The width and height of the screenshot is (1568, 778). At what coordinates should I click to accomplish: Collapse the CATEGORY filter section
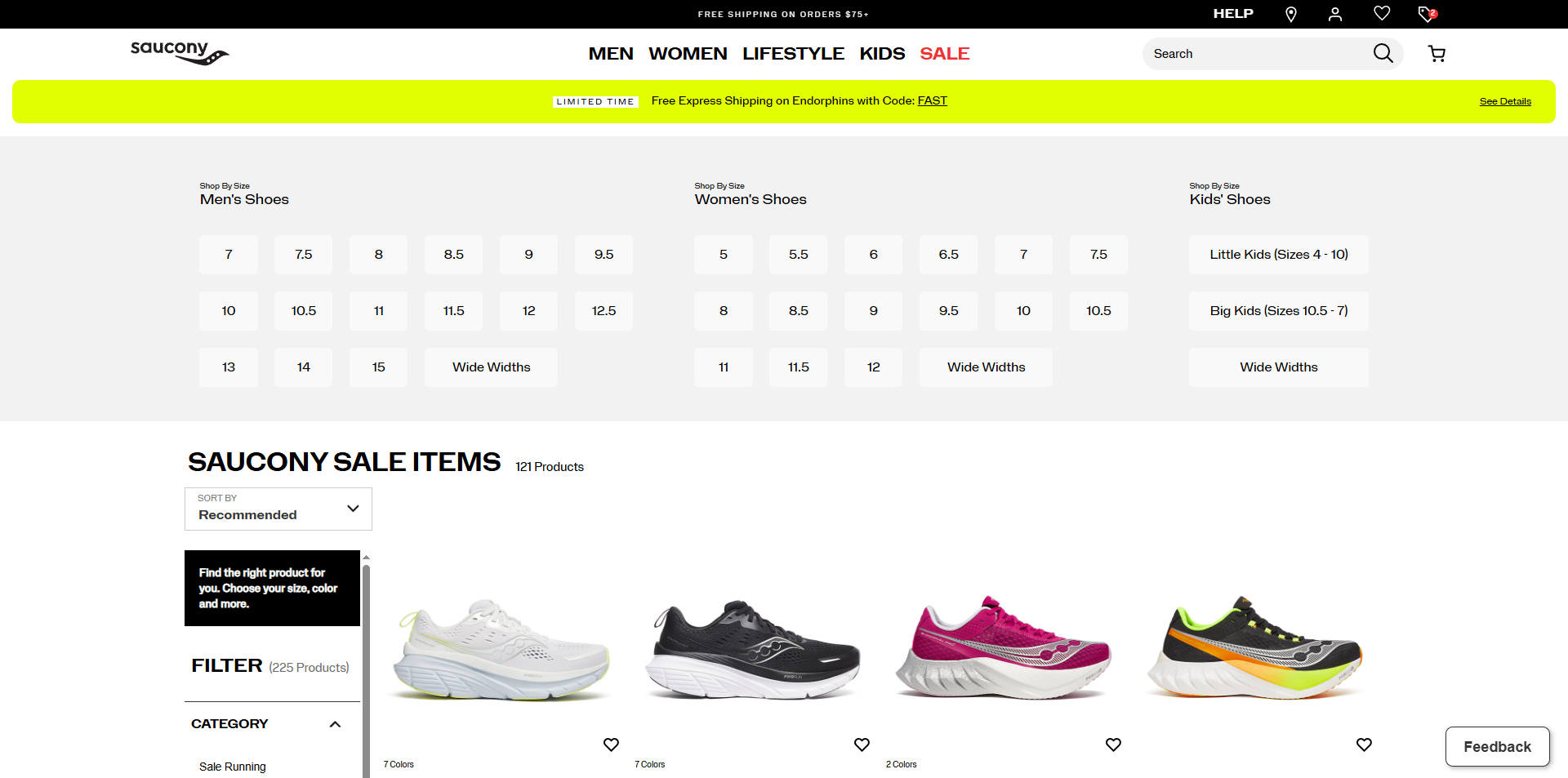point(334,723)
